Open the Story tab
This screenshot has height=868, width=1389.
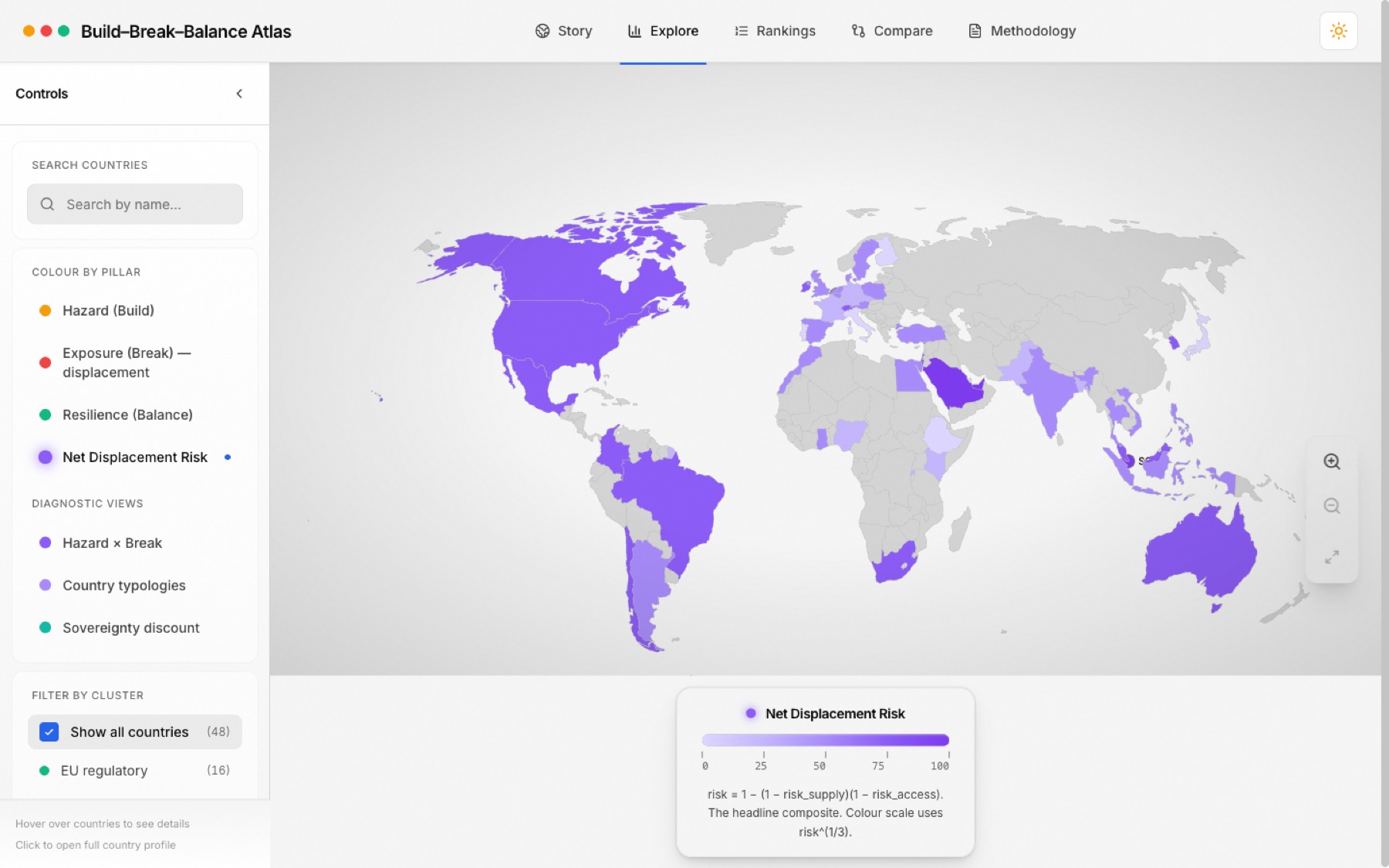tap(563, 31)
